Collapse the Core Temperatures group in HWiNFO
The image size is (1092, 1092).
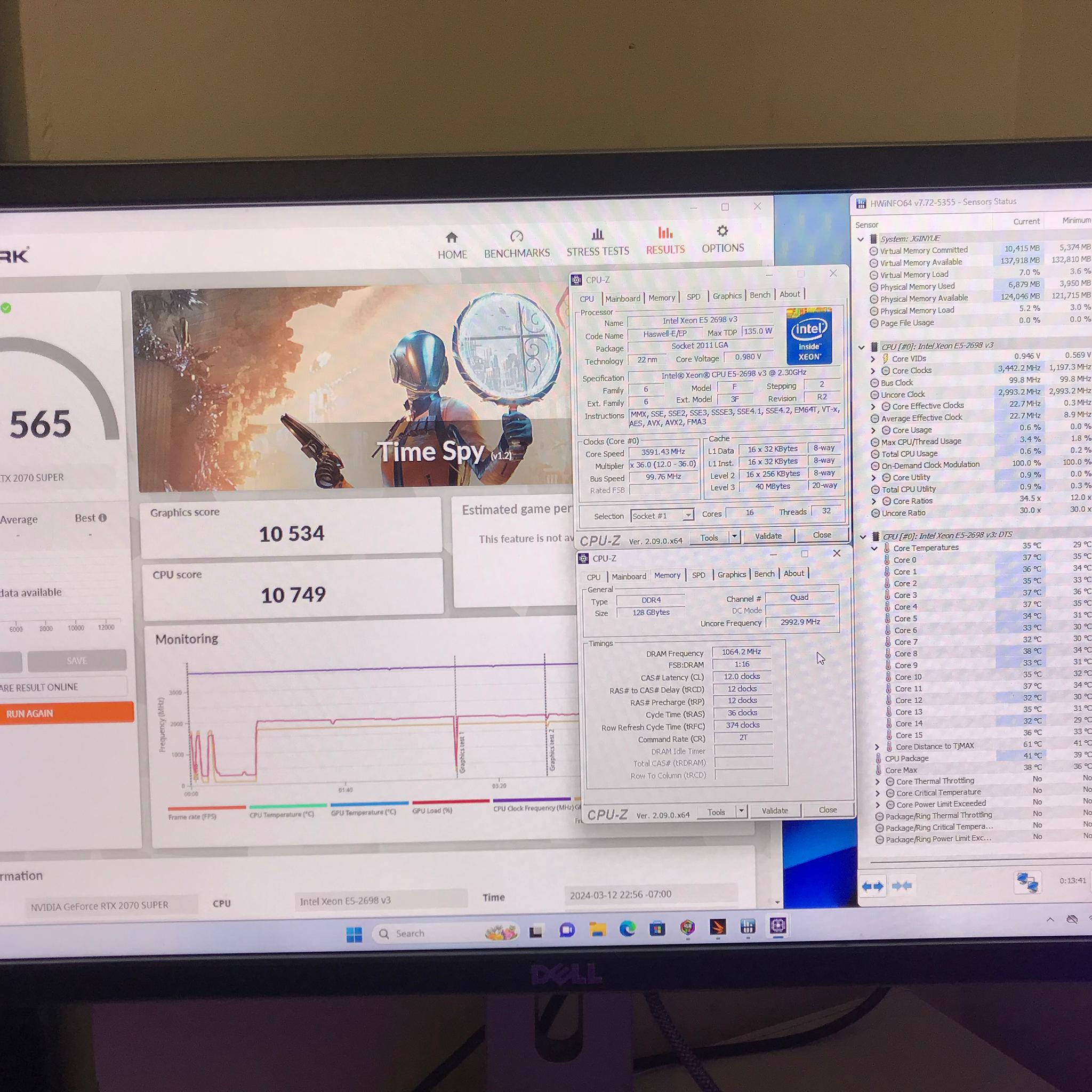[874, 548]
